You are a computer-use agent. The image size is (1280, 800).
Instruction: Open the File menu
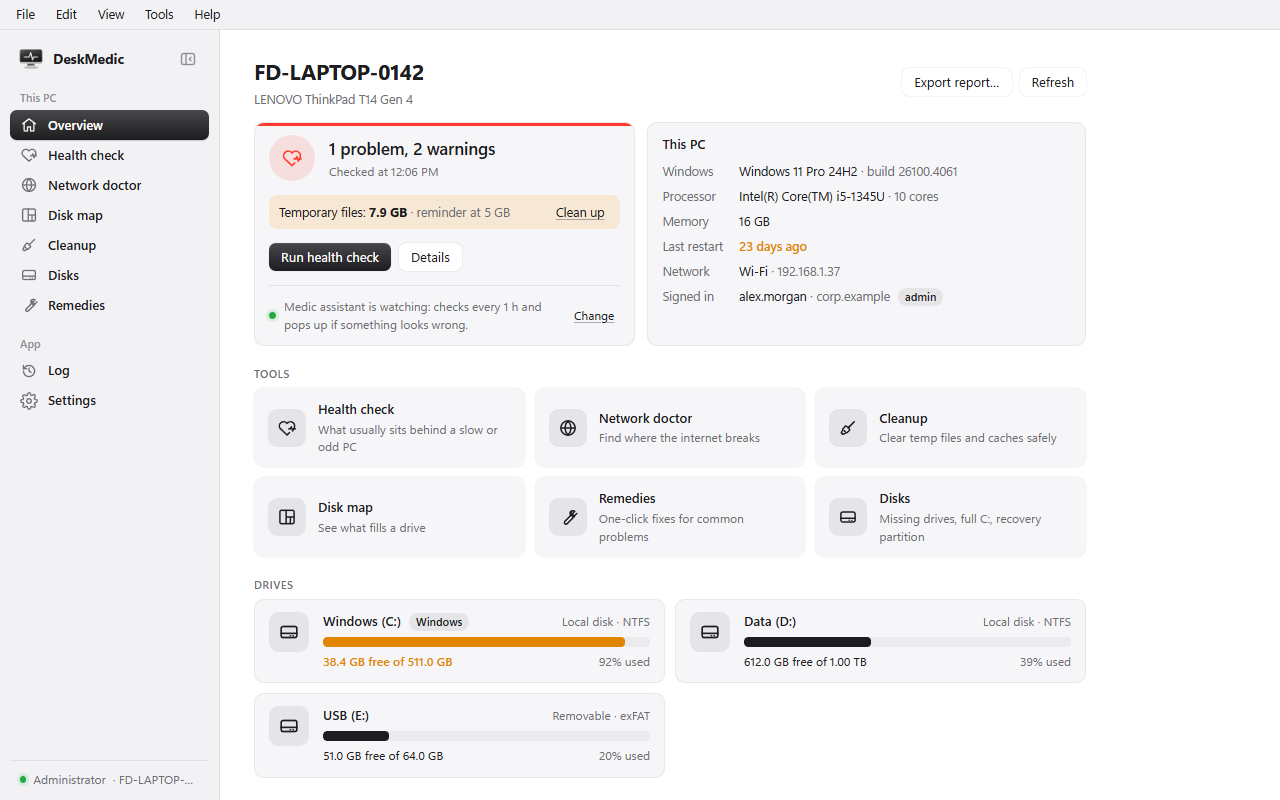click(x=25, y=14)
